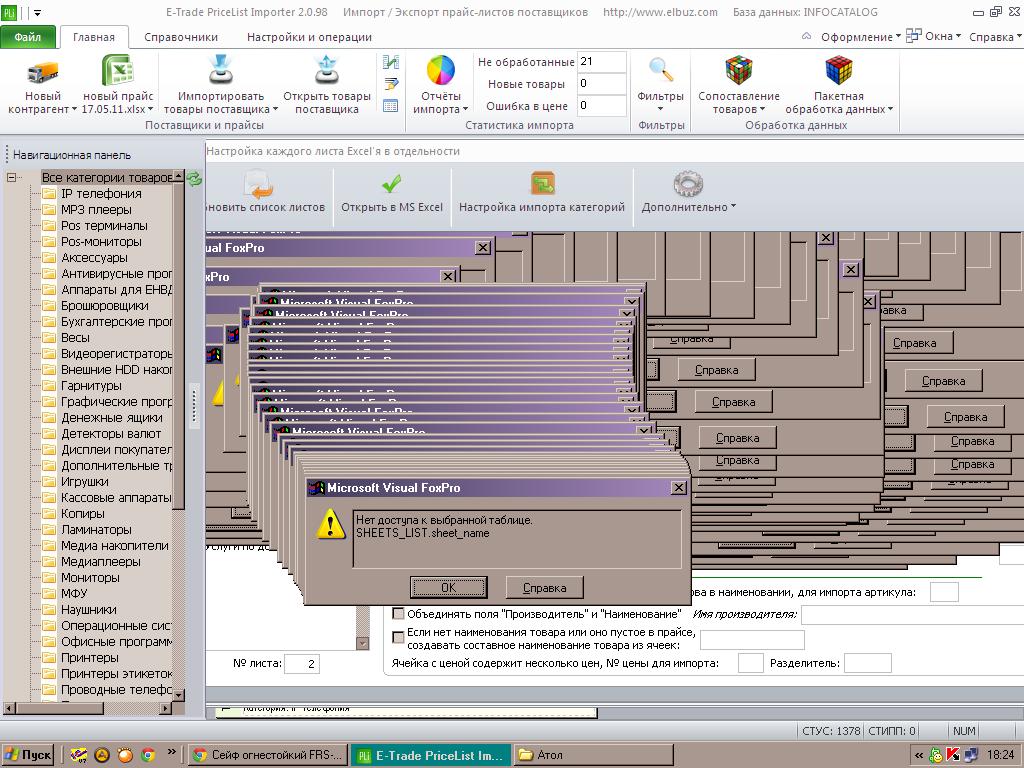Click the Дополнительно gear icon
This screenshot has width=1024, height=768.
pos(687,184)
